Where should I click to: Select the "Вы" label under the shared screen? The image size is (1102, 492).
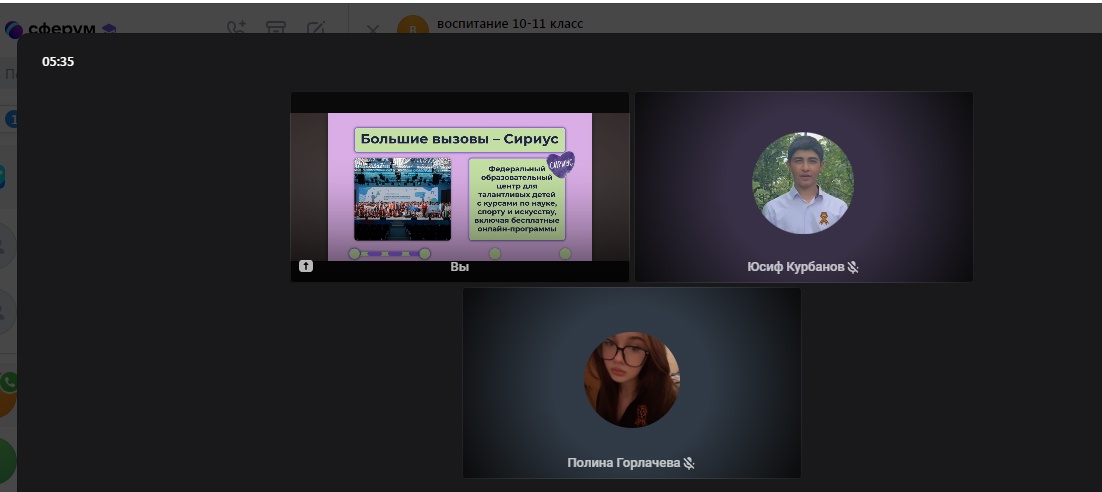(460, 267)
